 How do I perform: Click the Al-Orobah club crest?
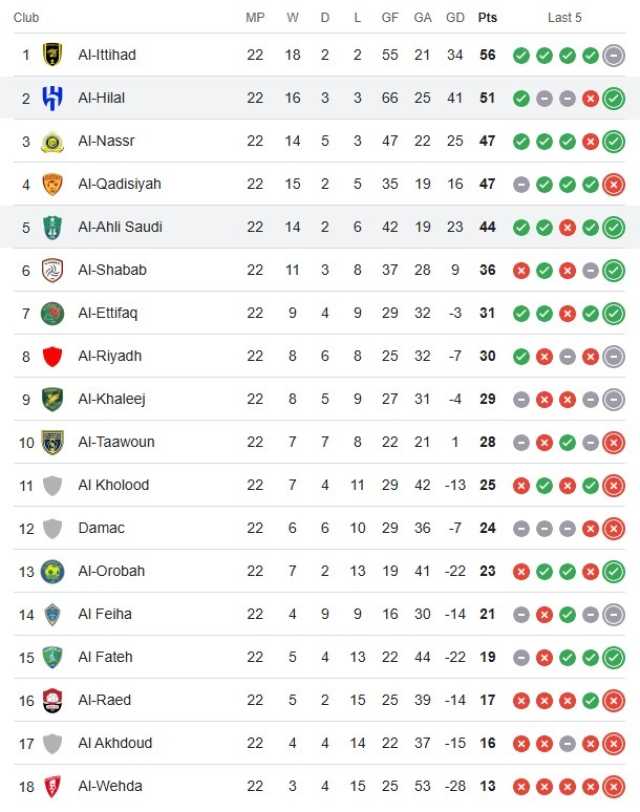click(52, 572)
